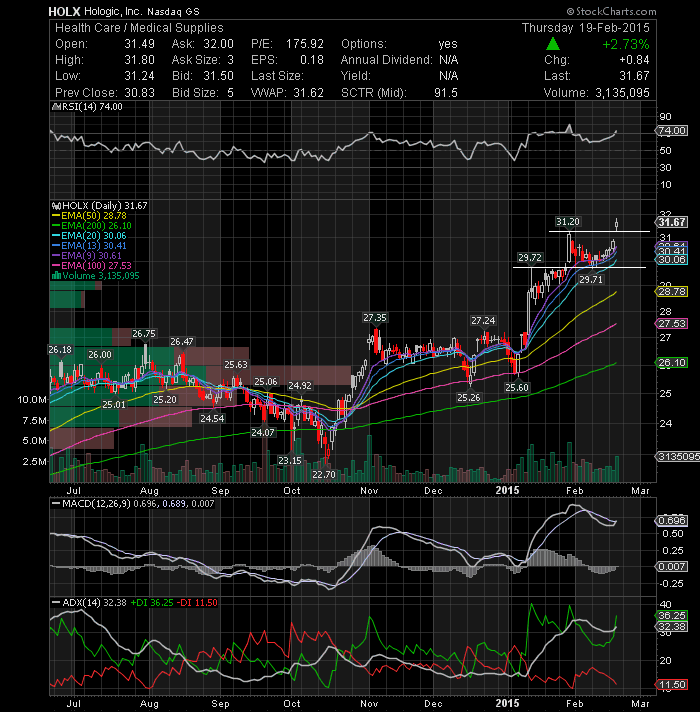The height and width of the screenshot is (712, 700).
Task: Click the Open value 31.49
Action: [x=140, y=44]
